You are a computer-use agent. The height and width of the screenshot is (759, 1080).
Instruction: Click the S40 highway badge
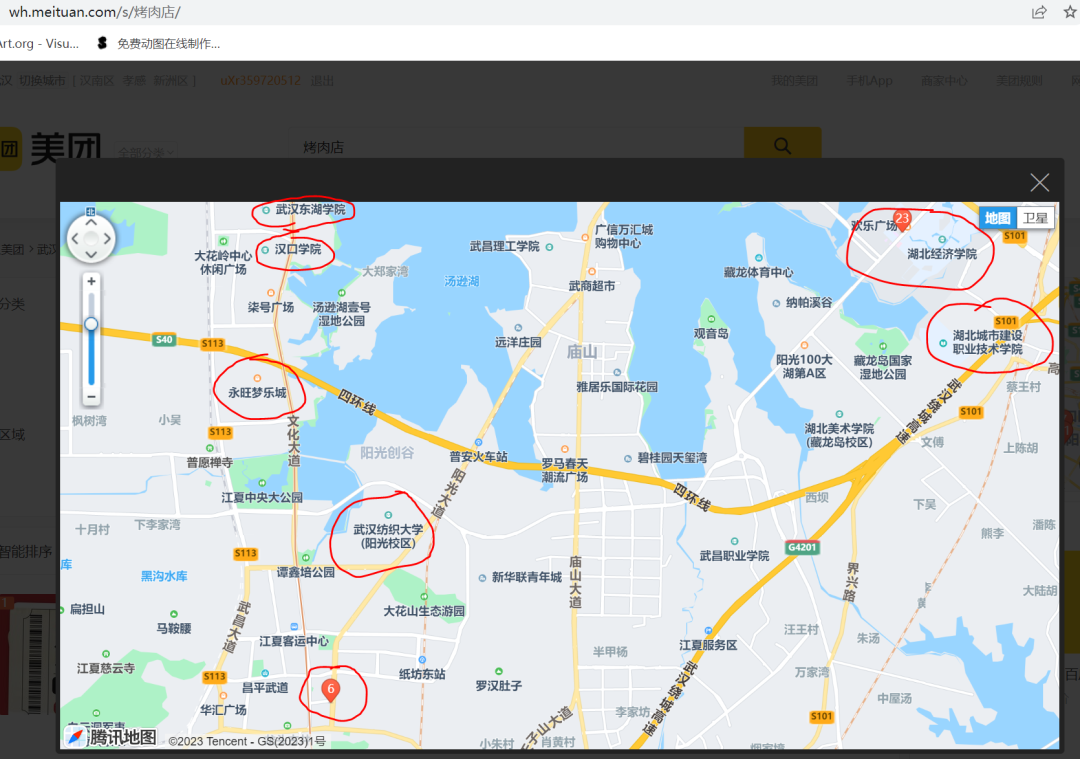(x=164, y=339)
